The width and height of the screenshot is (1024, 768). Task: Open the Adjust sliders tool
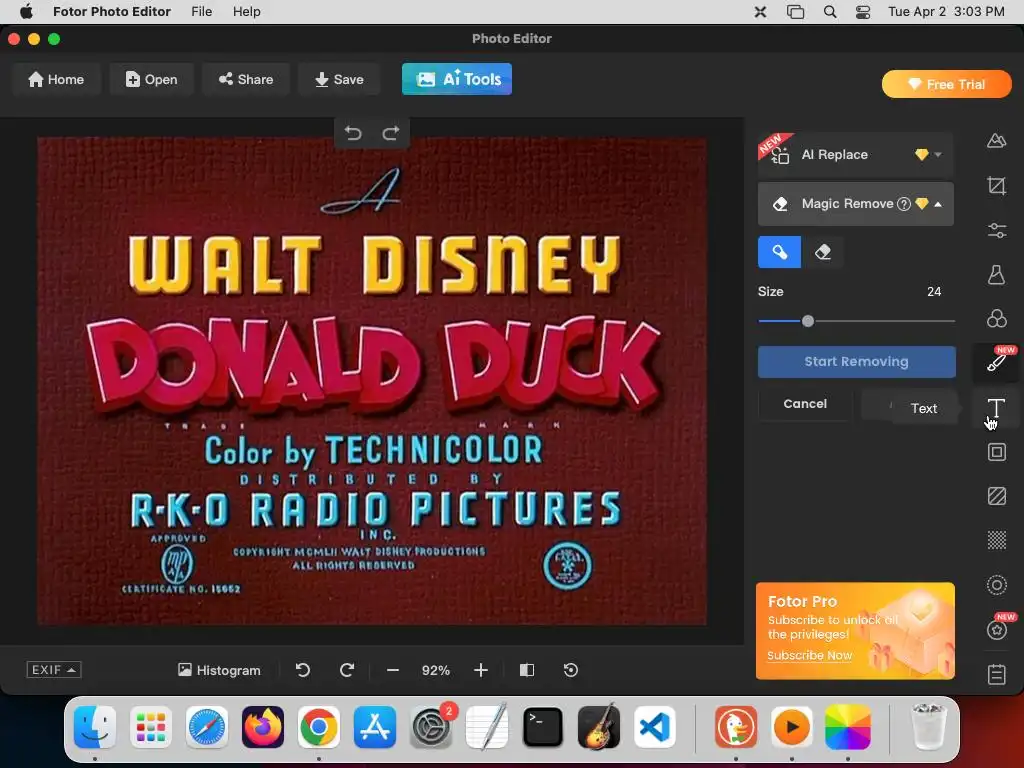[x=996, y=230]
